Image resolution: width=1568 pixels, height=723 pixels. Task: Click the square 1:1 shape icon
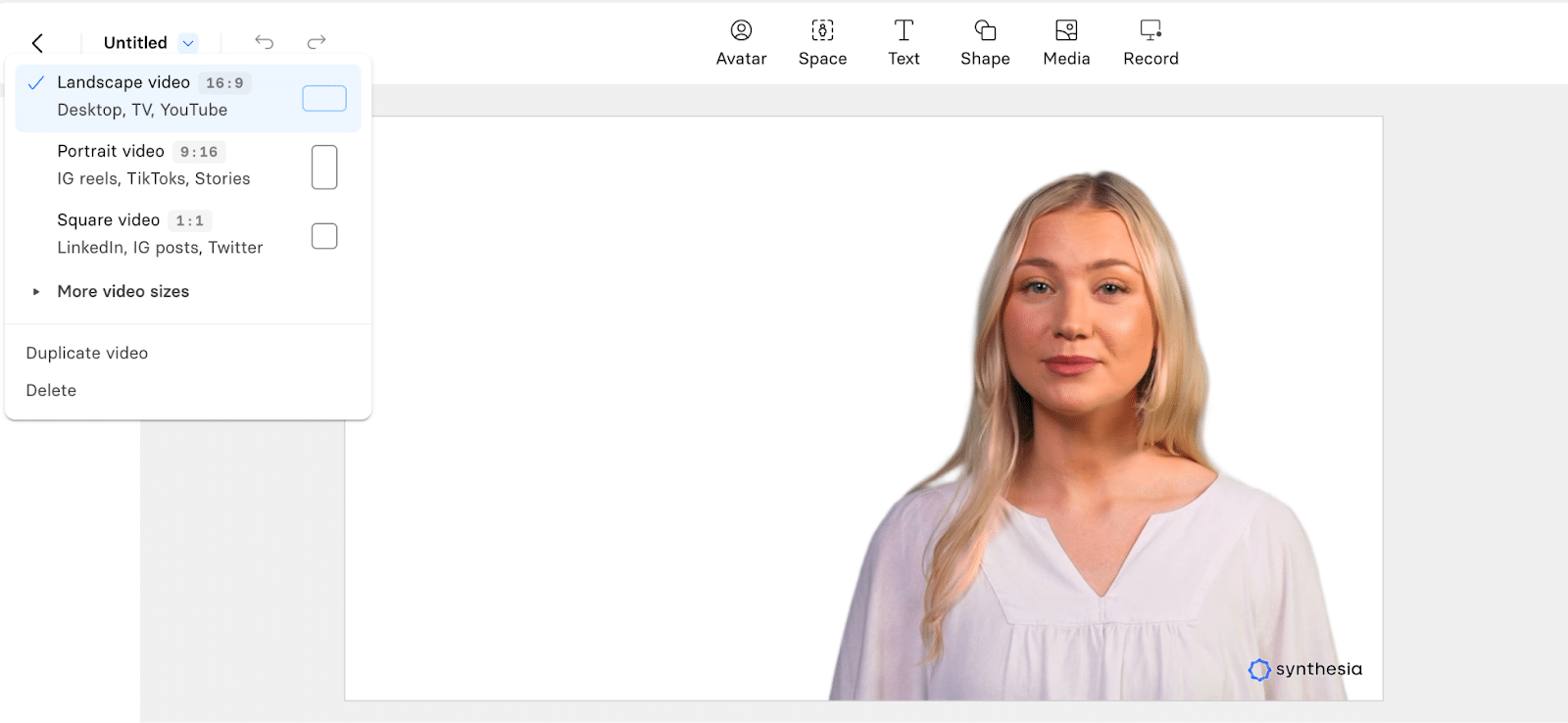324,236
